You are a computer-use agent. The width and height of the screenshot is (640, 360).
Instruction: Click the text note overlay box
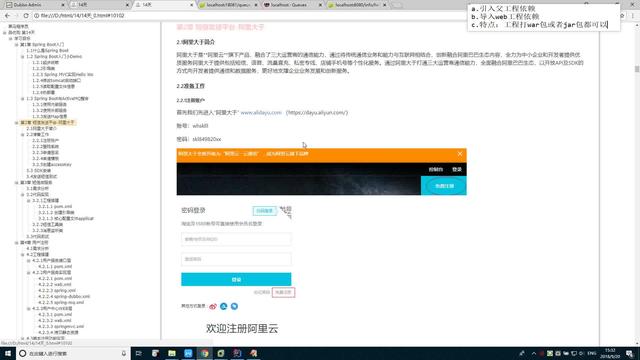[544, 17]
